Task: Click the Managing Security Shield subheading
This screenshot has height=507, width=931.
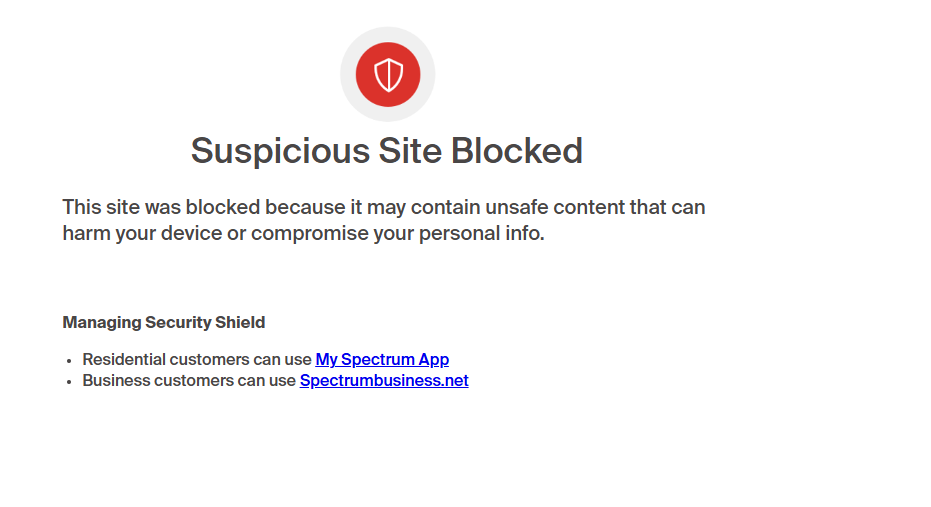Action: (x=164, y=322)
